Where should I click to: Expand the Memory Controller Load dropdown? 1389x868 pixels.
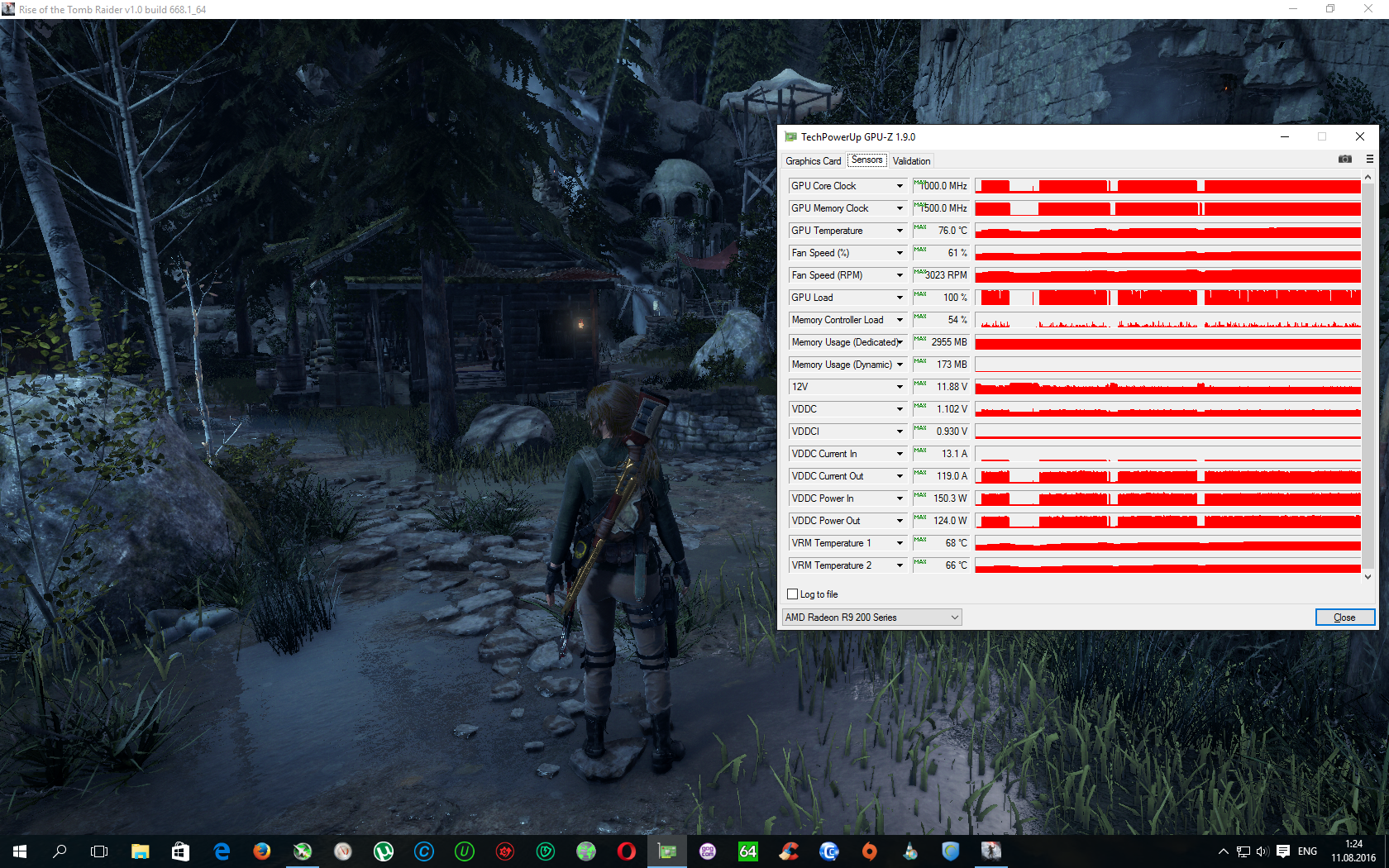[x=900, y=320]
